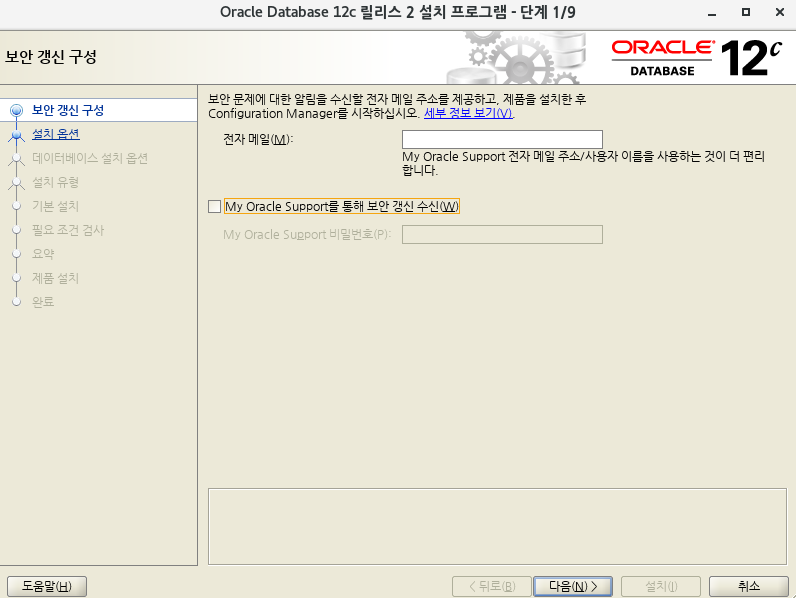Select the 설치 옵션 step link
The height and width of the screenshot is (598, 796).
[56, 134]
